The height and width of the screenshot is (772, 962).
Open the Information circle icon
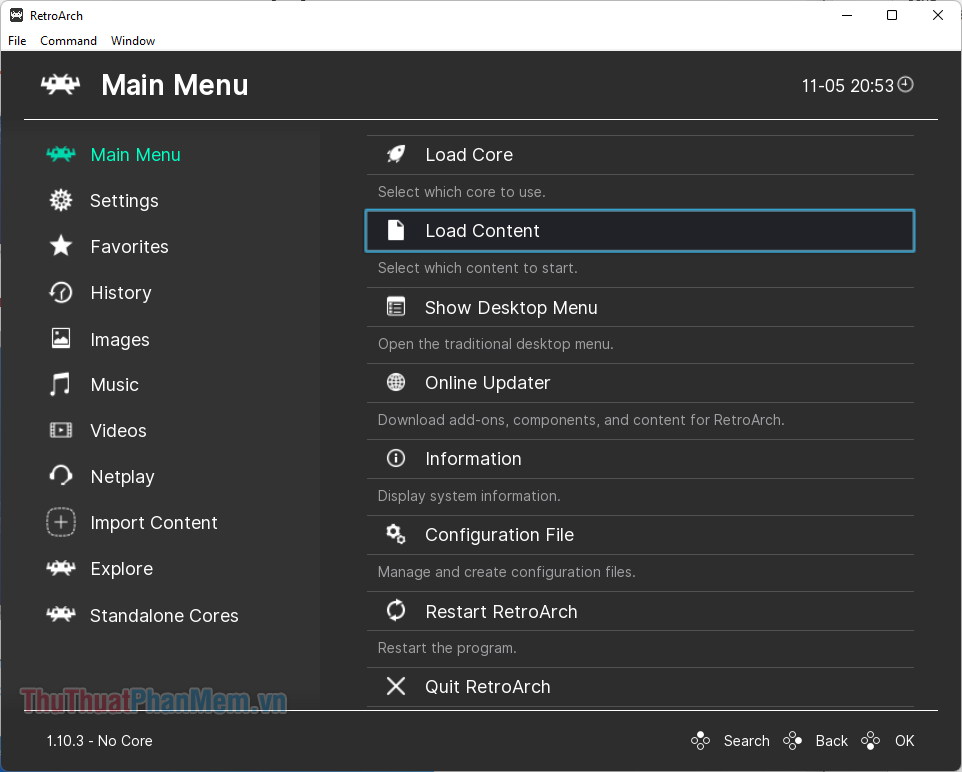[x=395, y=458]
